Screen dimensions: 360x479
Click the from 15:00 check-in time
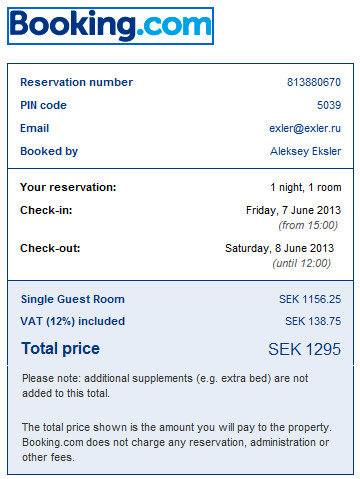tap(308, 226)
